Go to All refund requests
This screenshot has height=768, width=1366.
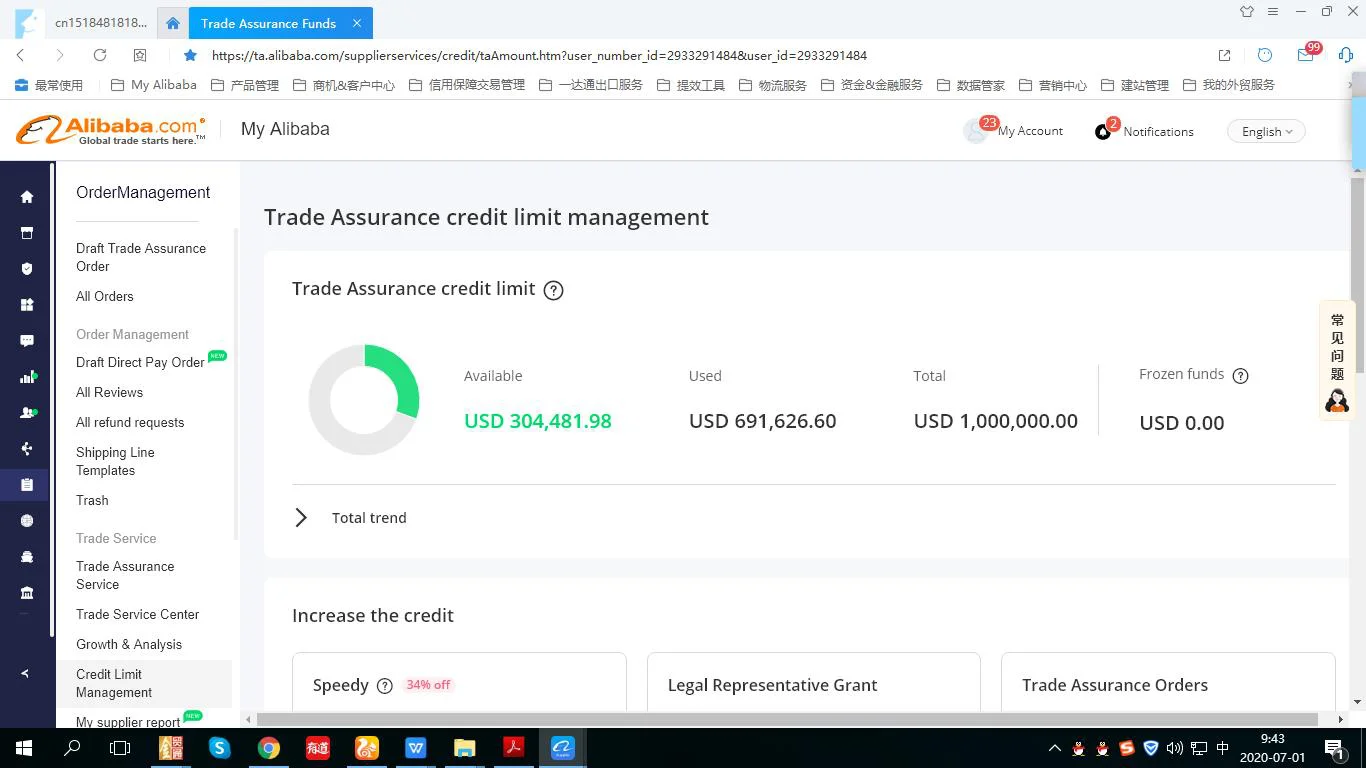click(x=130, y=422)
